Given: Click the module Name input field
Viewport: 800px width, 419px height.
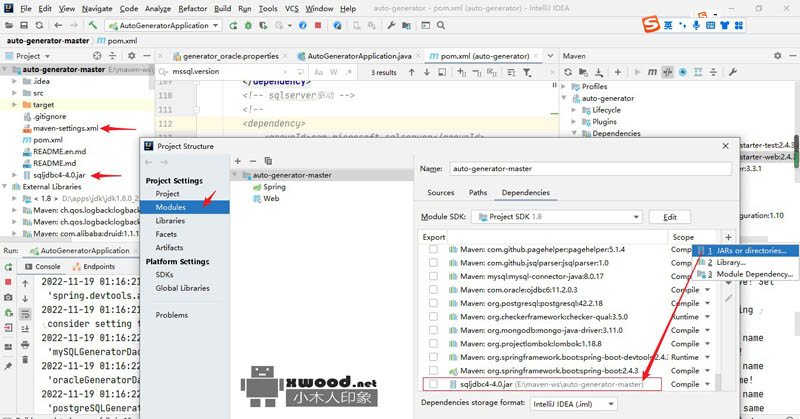Looking at the screenshot, I should coord(591,168).
